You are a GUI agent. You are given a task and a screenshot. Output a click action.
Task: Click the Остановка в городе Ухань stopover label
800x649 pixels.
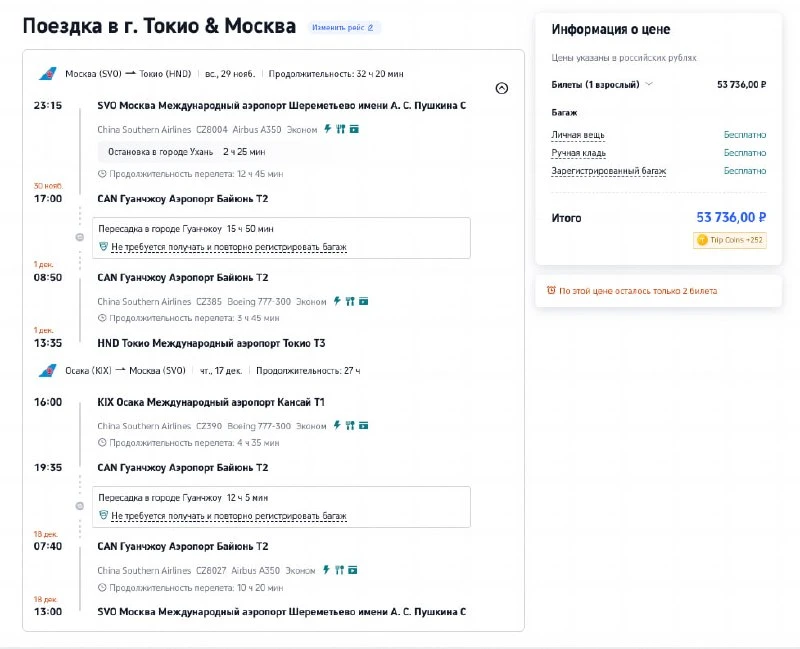point(161,152)
